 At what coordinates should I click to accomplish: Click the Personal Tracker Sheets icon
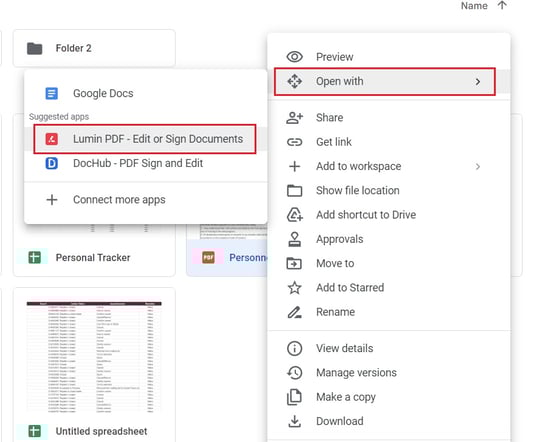coord(34,257)
